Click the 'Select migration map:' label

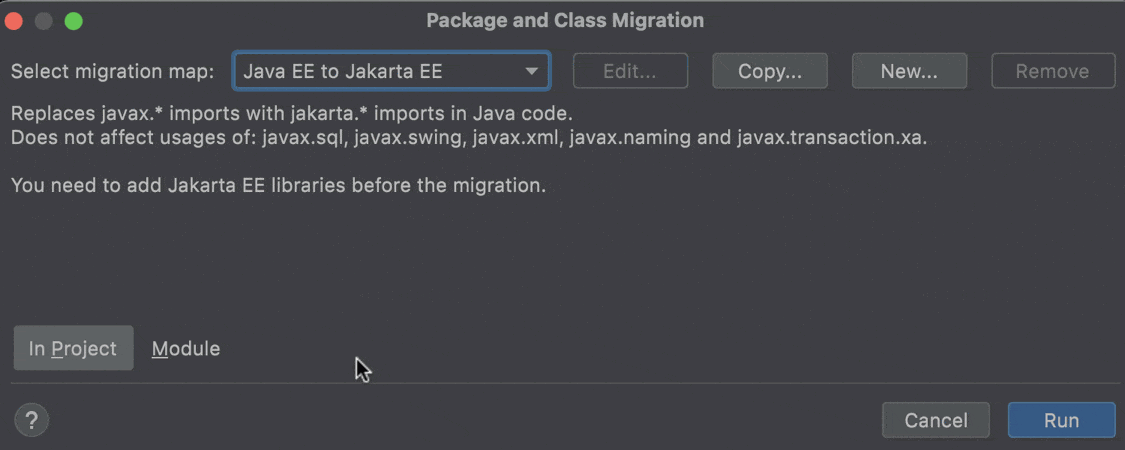(x=112, y=72)
